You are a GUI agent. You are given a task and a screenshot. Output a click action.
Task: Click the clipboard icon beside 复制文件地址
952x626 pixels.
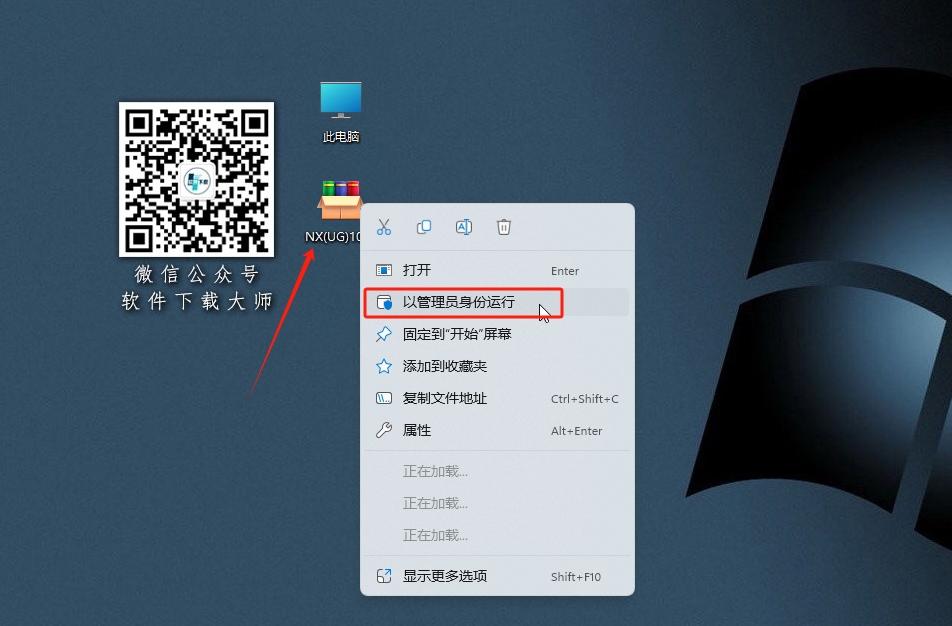click(x=384, y=398)
